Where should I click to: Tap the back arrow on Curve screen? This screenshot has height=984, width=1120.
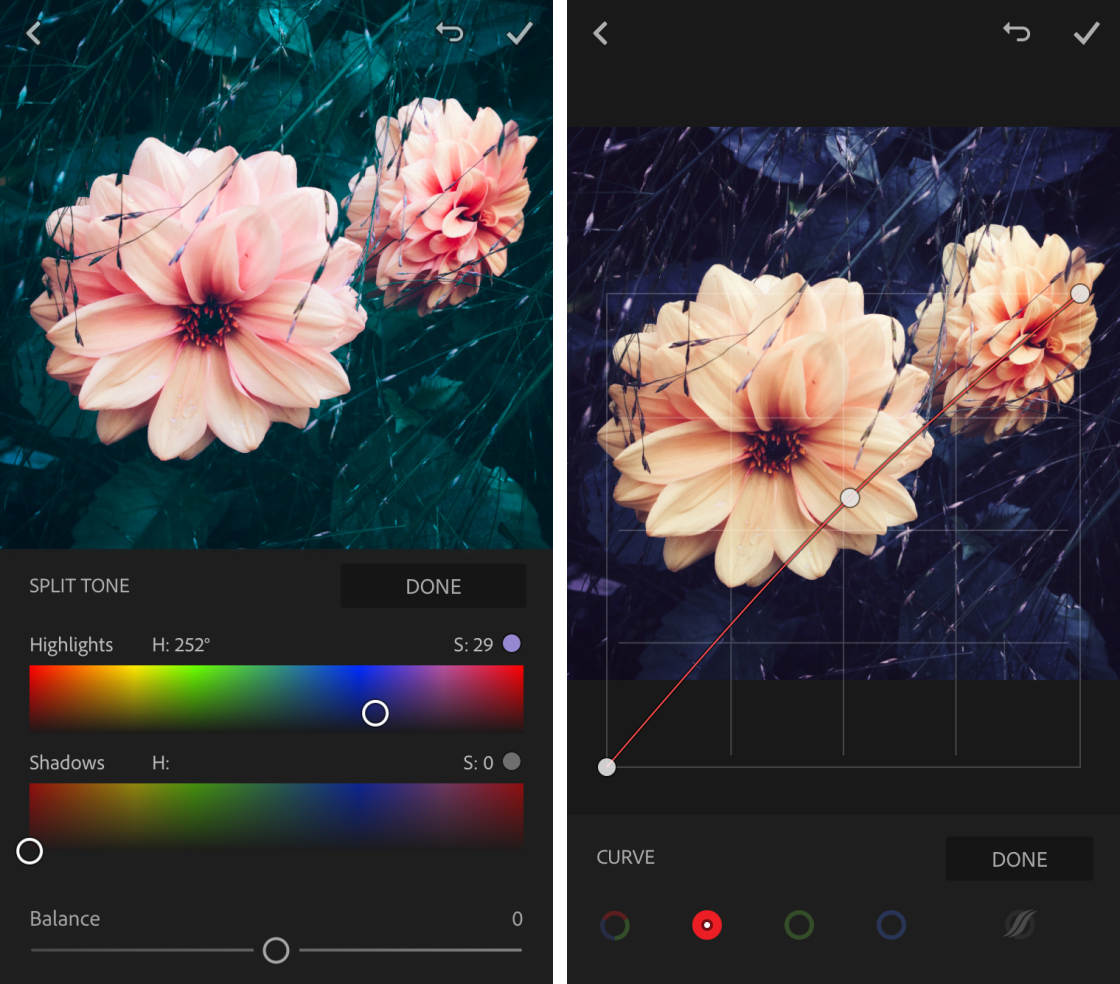tap(600, 34)
